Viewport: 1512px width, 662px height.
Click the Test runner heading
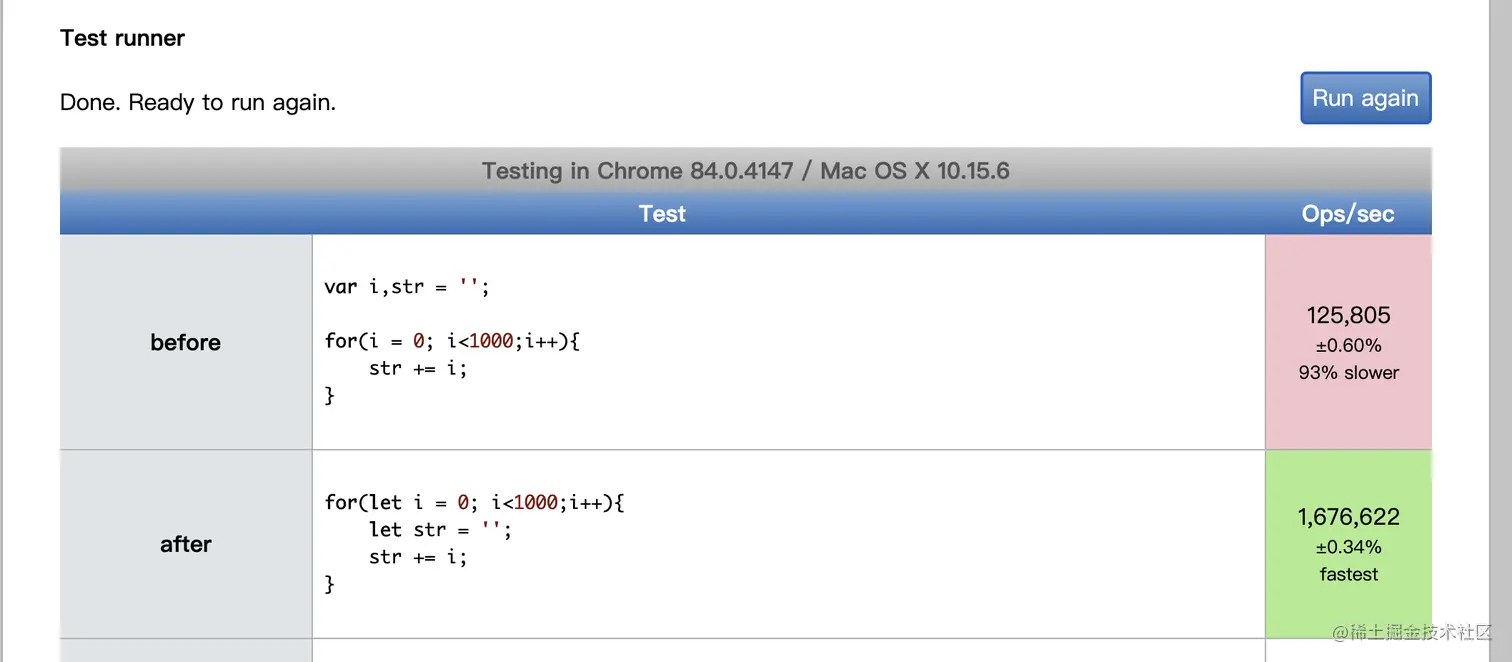tap(122, 38)
